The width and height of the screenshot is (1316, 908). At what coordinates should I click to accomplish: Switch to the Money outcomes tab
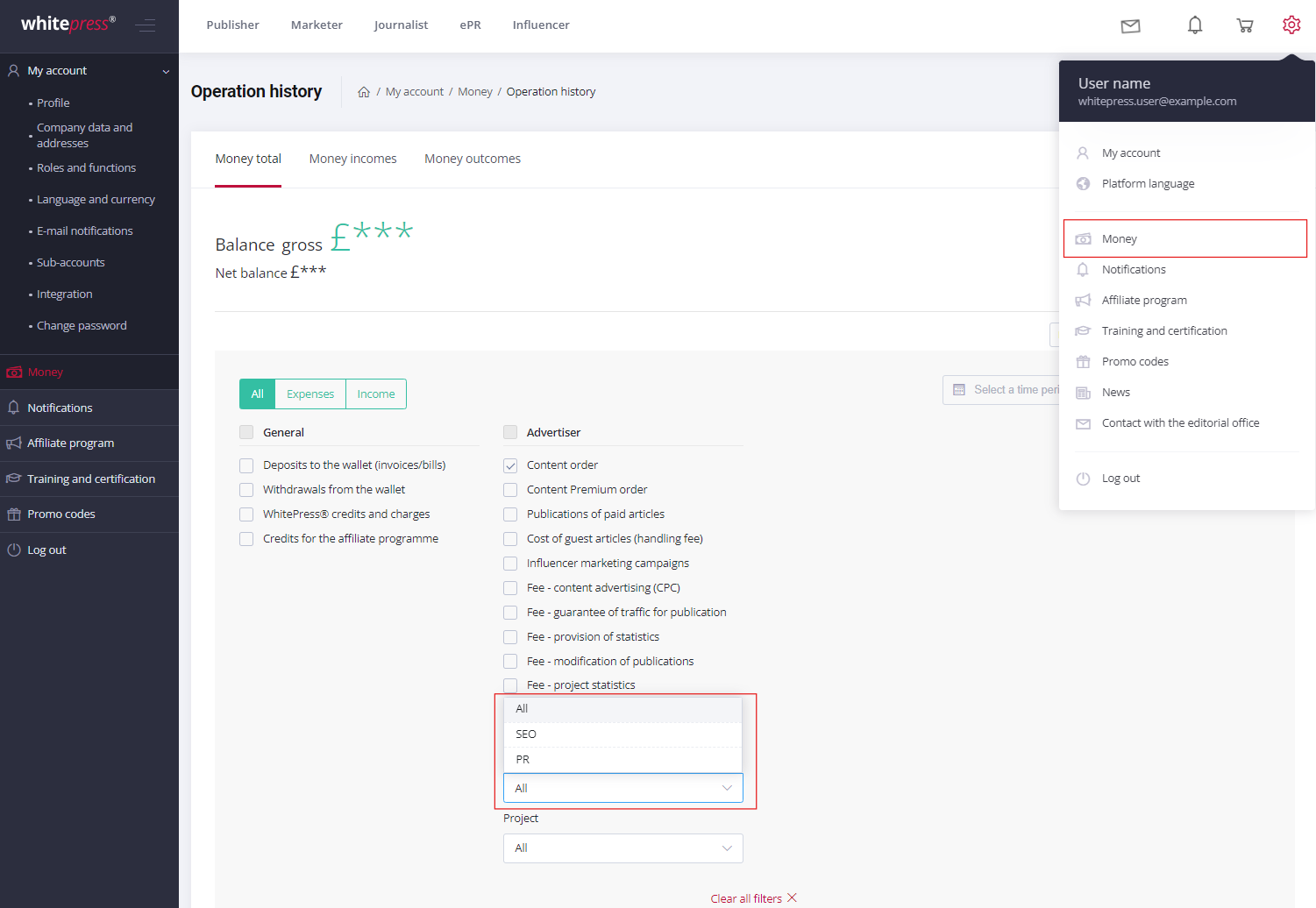pos(473,159)
